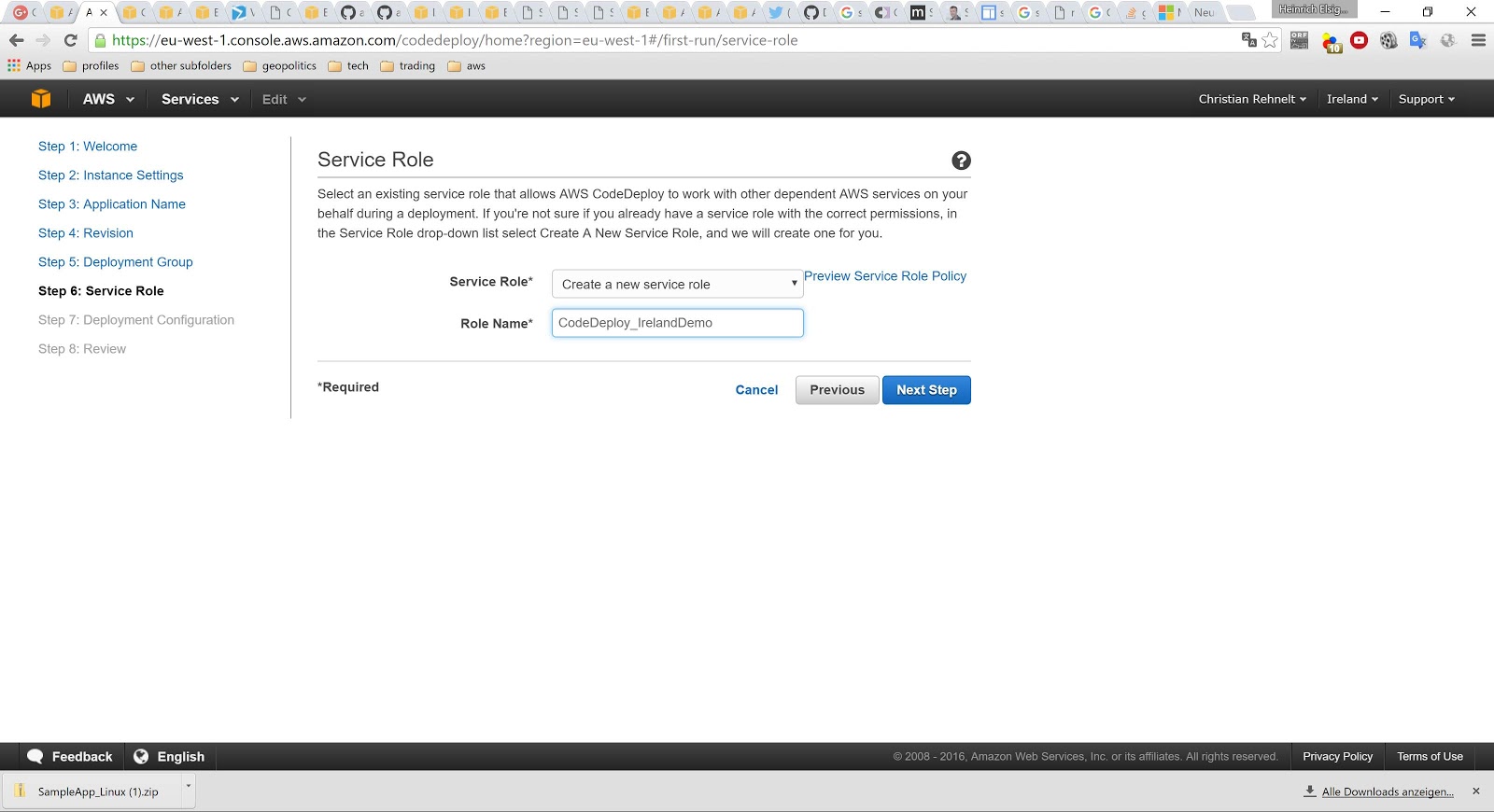Viewport: 1494px width, 812px height.
Task: Go to Step 5: Deployment Group
Action: (x=116, y=262)
